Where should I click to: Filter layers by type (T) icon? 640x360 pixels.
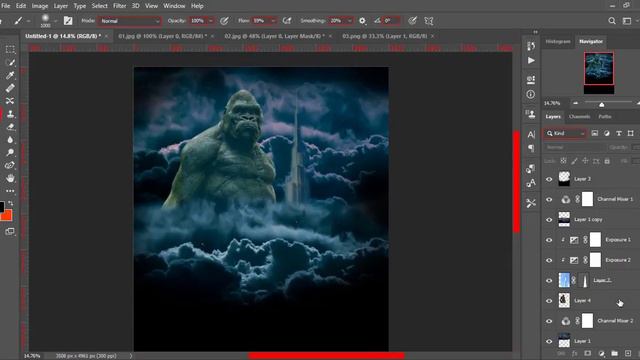pos(619,133)
